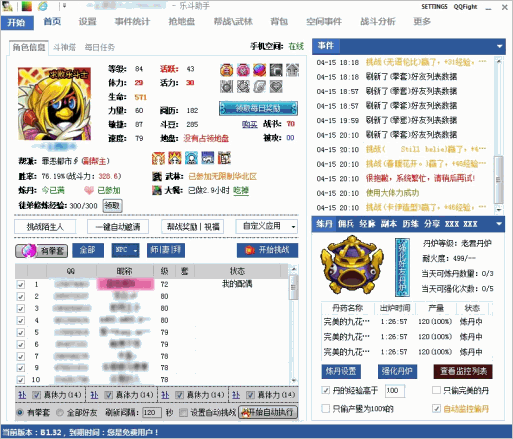513x439 pixels.
Task: Click the gray feather badge icon
Action: [259, 87]
